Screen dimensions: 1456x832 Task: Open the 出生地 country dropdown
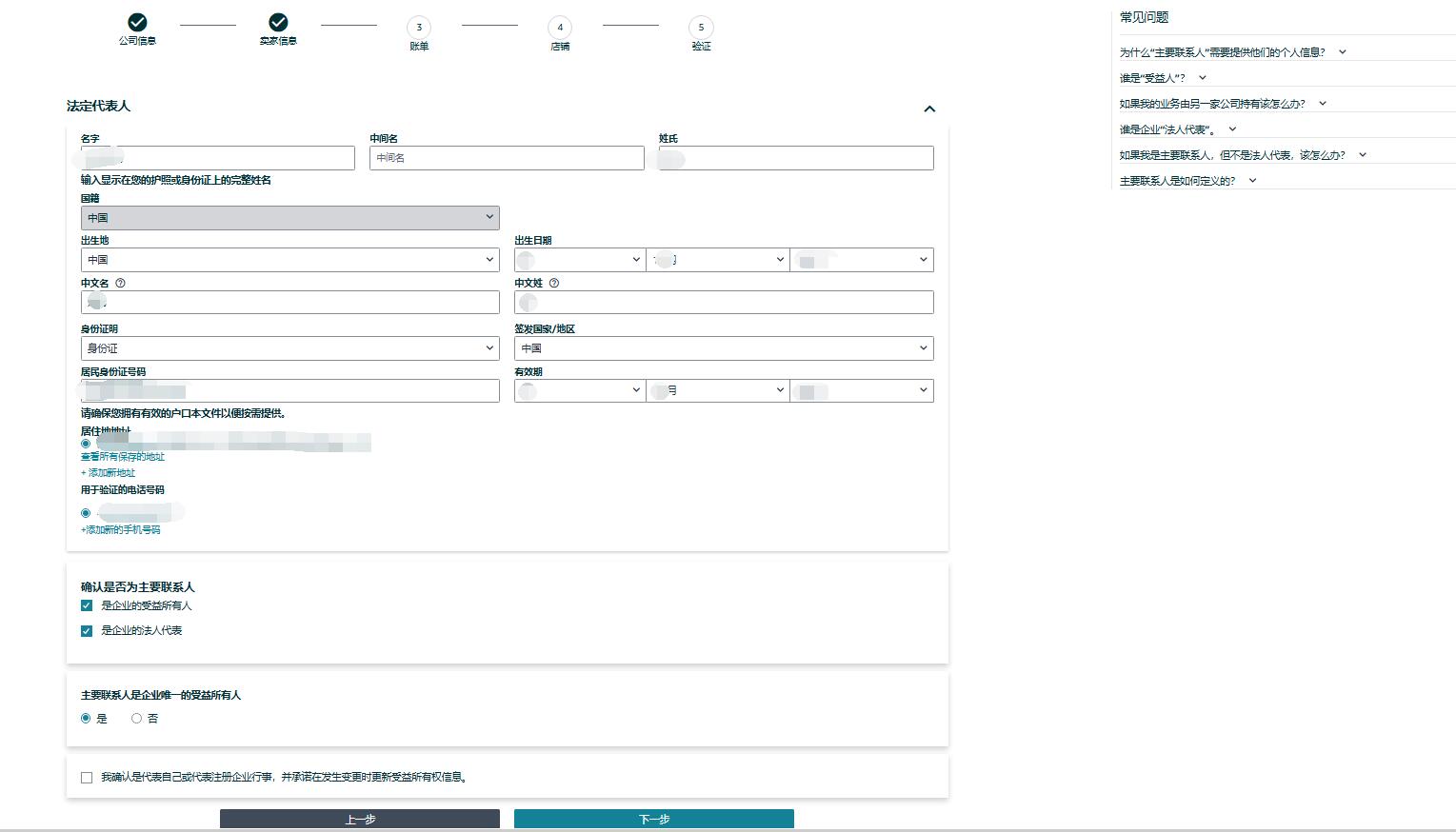point(289,260)
